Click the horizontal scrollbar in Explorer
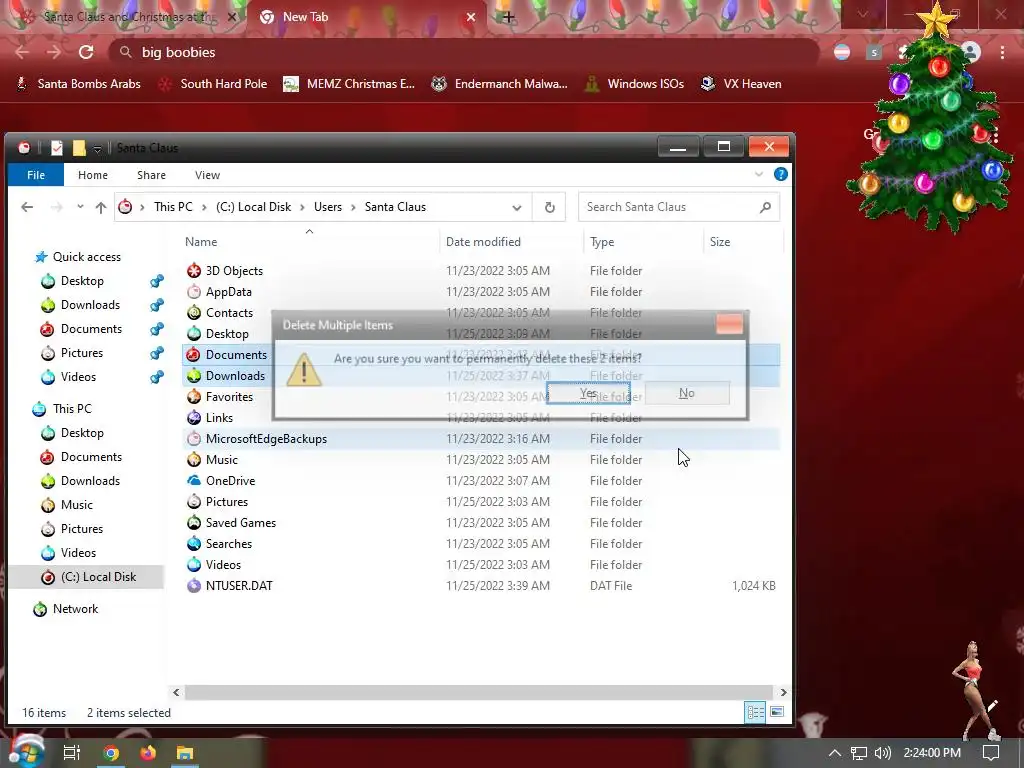The width and height of the screenshot is (1024, 768). click(479, 692)
